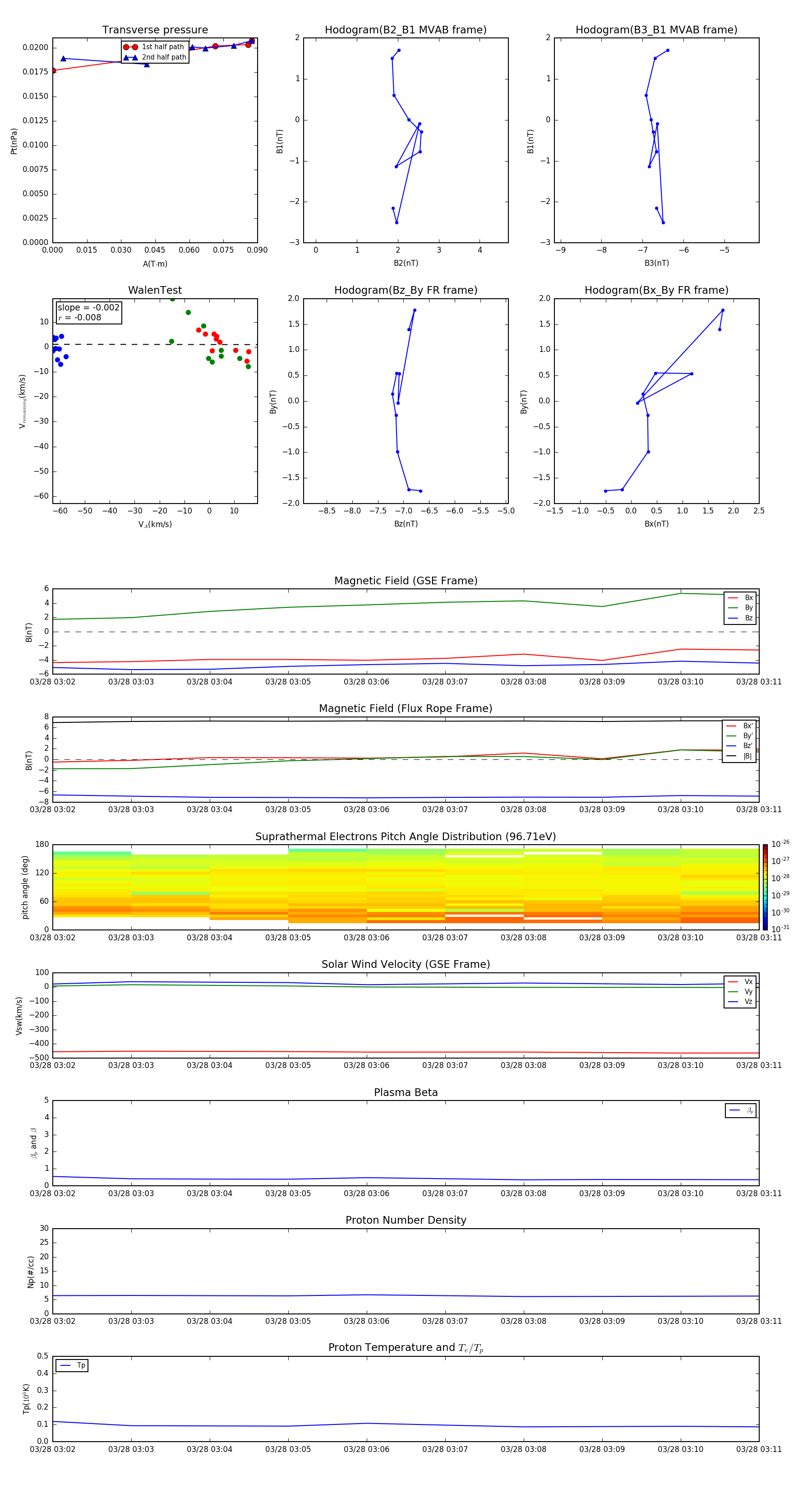
Task: Click 'pitch angle (deg)' axis label
Action: tap(25, 887)
